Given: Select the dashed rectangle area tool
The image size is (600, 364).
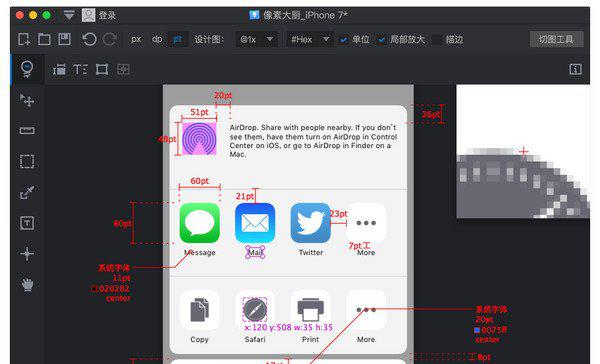Looking at the screenshot, I should point(27,162).
